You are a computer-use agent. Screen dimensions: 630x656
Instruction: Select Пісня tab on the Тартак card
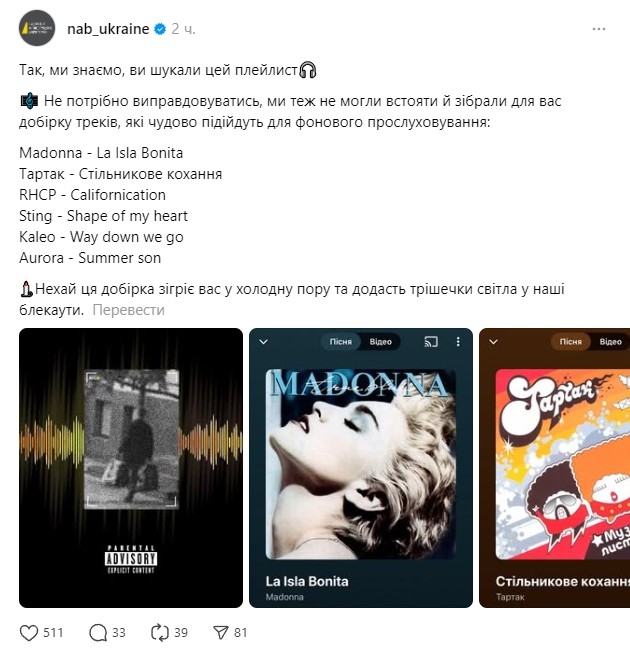571,342
